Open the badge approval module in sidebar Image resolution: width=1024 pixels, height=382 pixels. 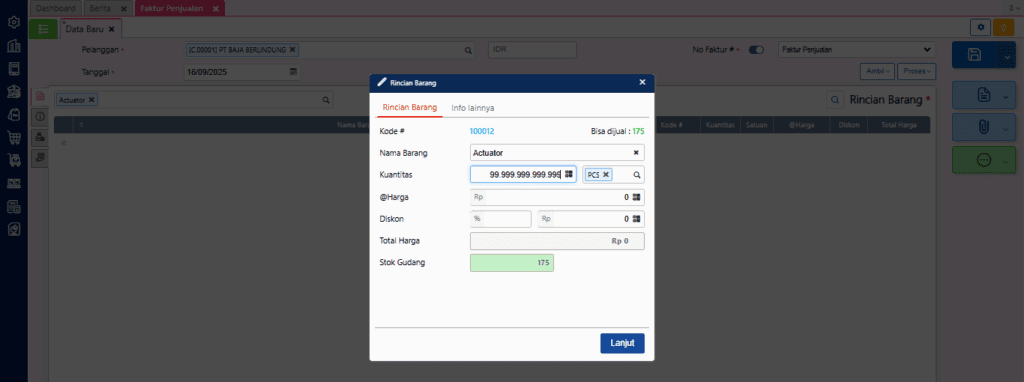click(x=13, y=229)
